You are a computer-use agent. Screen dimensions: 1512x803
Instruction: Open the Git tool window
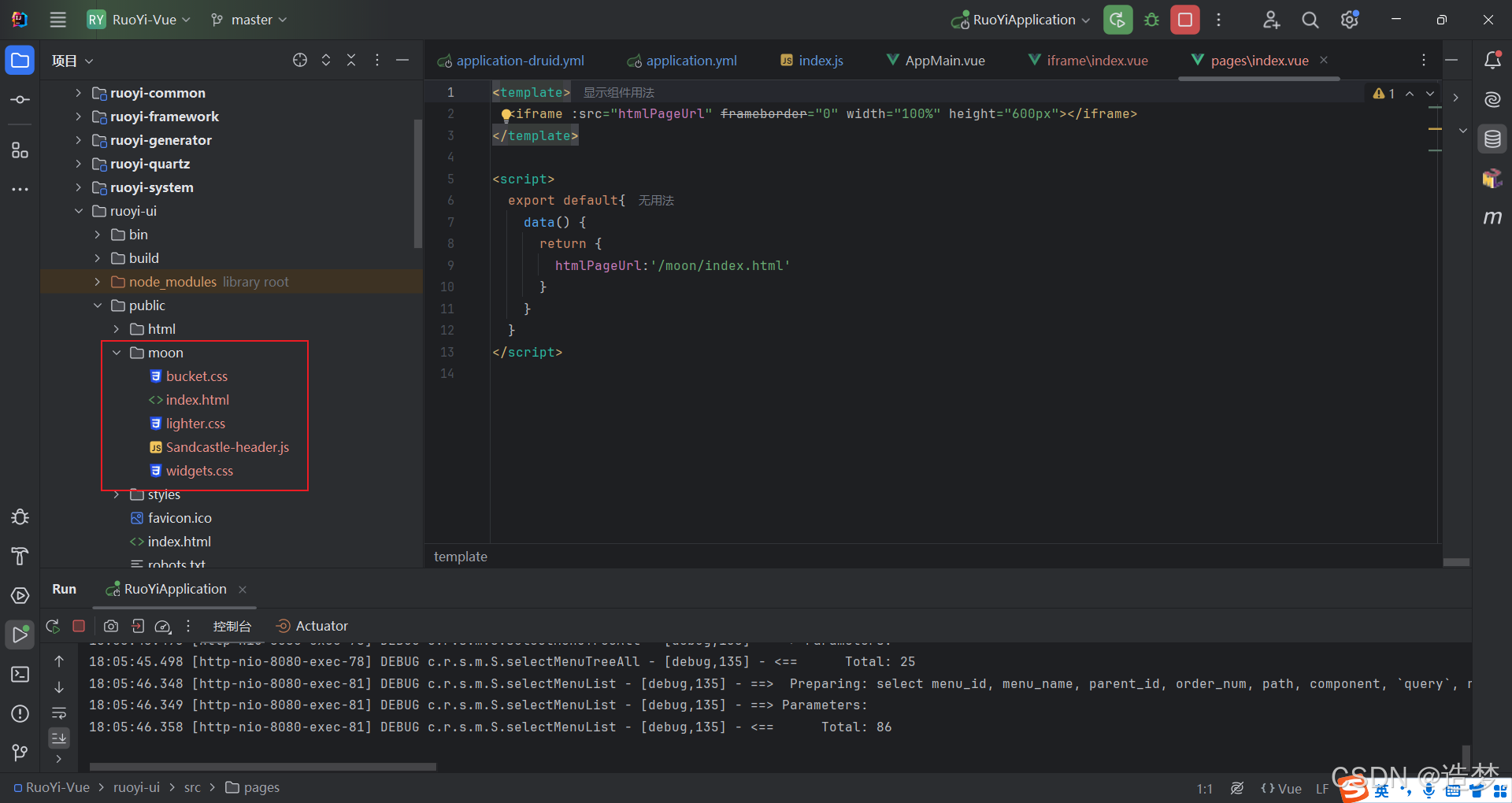pyautogui.click(x=20, y=753)
